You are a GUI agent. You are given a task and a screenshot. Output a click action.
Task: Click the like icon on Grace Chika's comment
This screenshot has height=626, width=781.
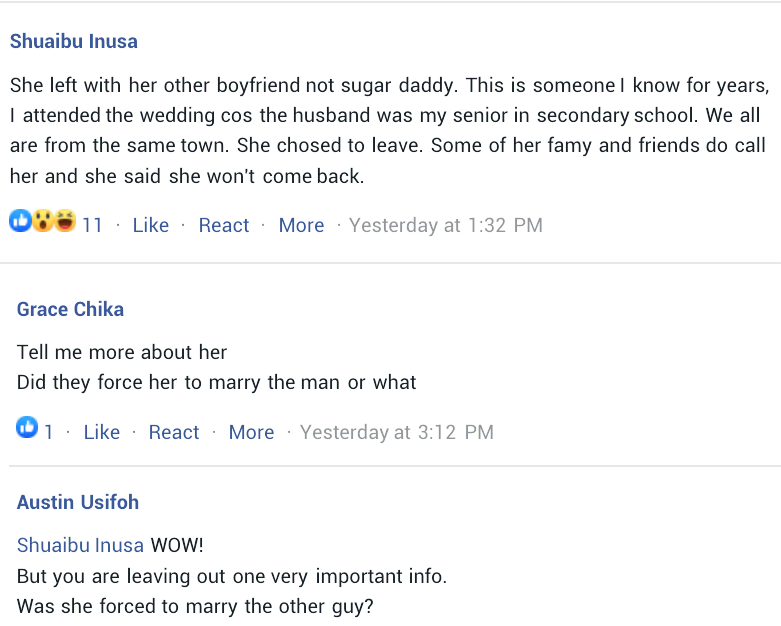click(27, 429)
